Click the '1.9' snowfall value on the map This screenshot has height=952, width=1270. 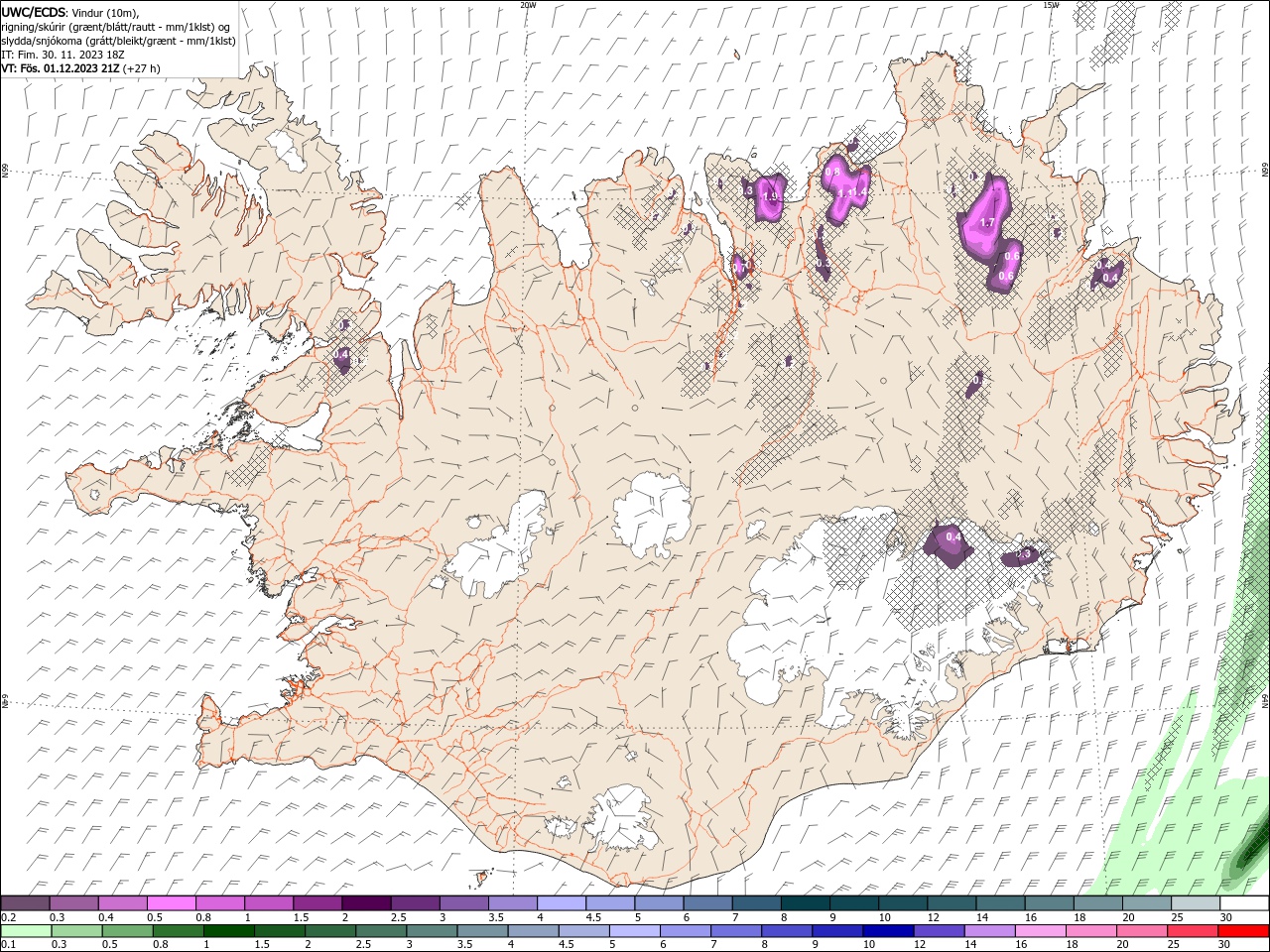pos(770,196)
